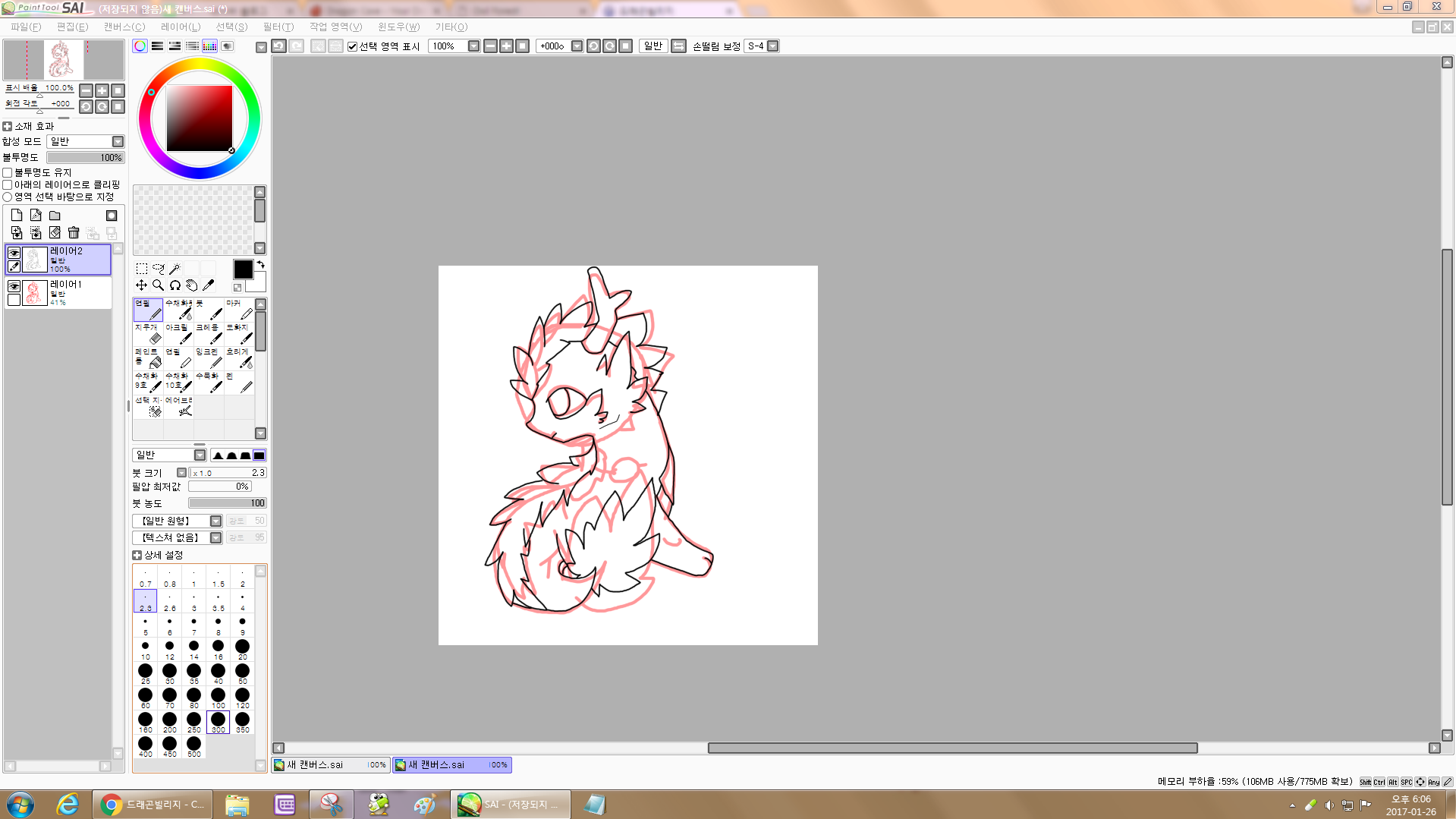Screen dimensions: 1456x819
Task: Clear the layer with eraser icon
Action: (55, 232)
